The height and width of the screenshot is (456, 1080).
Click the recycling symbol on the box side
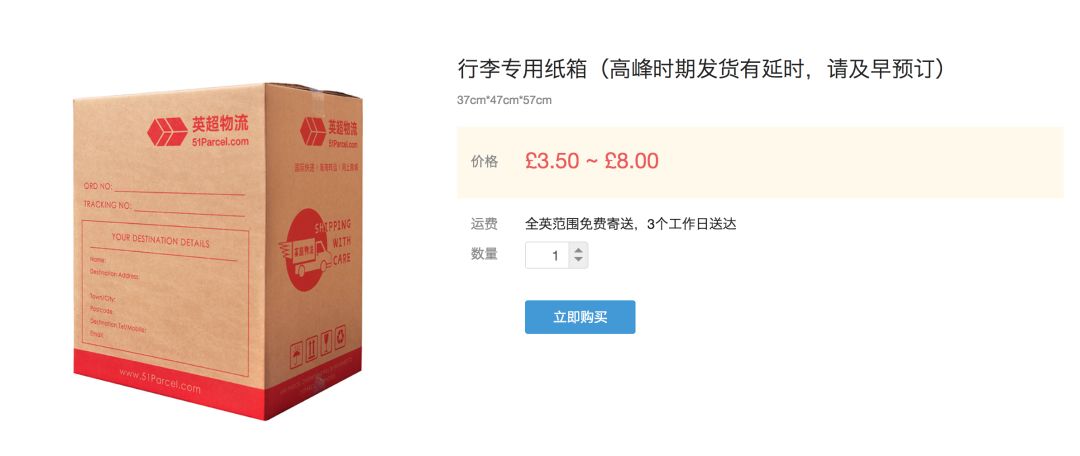[x=340, y=337]
